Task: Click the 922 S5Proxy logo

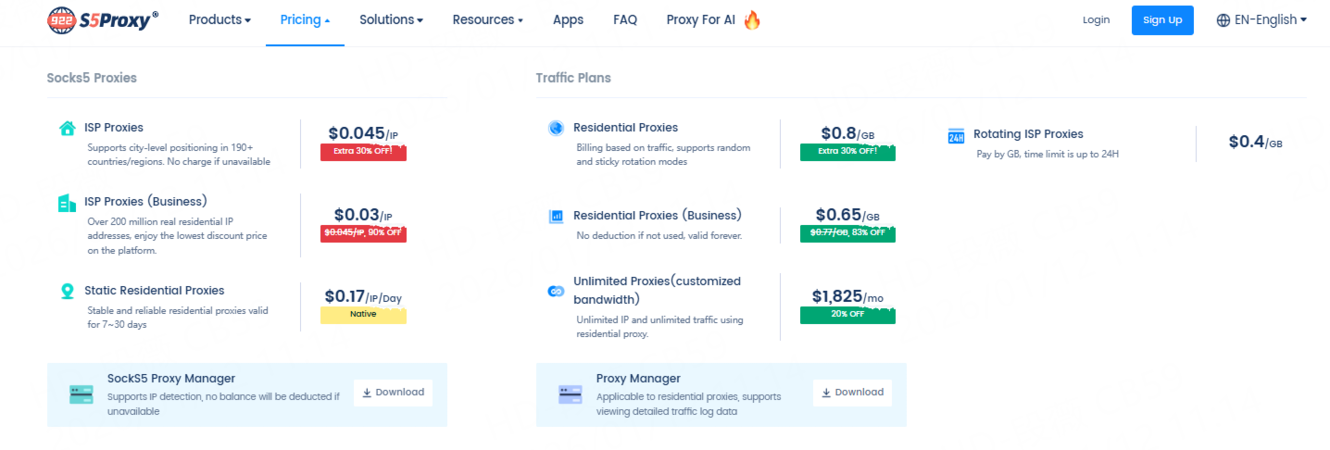Action: [x=103, y=20]
